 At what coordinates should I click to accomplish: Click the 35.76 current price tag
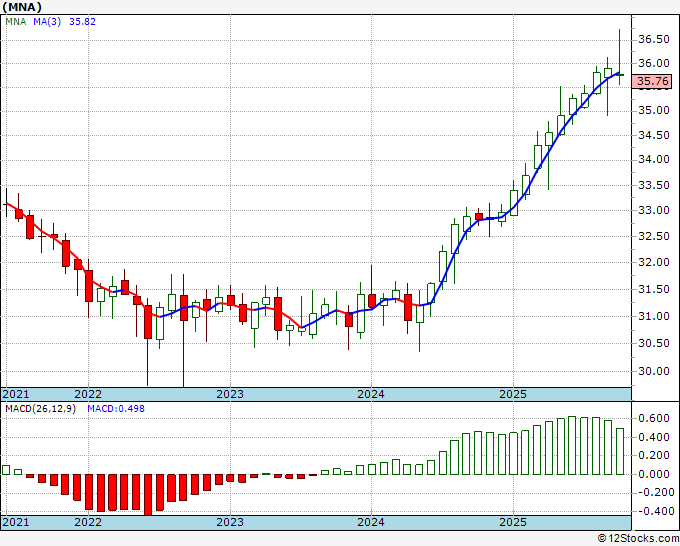[653, 81]
